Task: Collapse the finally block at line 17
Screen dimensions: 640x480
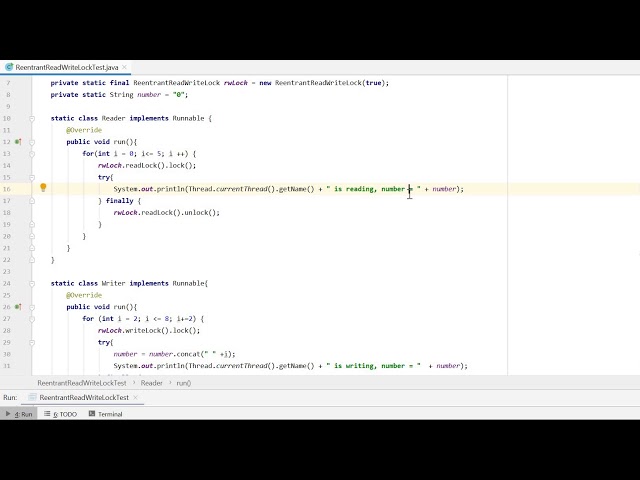Action: (32, 201)
